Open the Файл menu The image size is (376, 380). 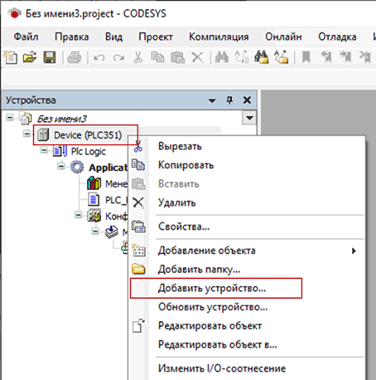[x=26, y=36]
